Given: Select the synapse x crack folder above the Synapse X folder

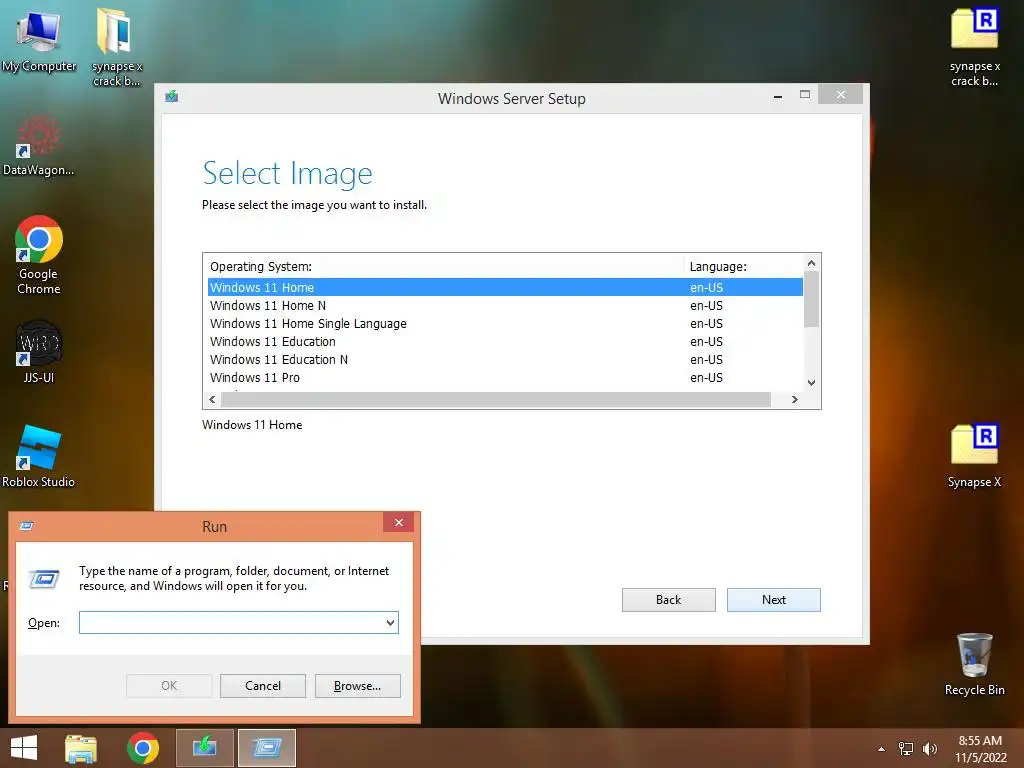Looking at the screenshot, I should 974,47.
